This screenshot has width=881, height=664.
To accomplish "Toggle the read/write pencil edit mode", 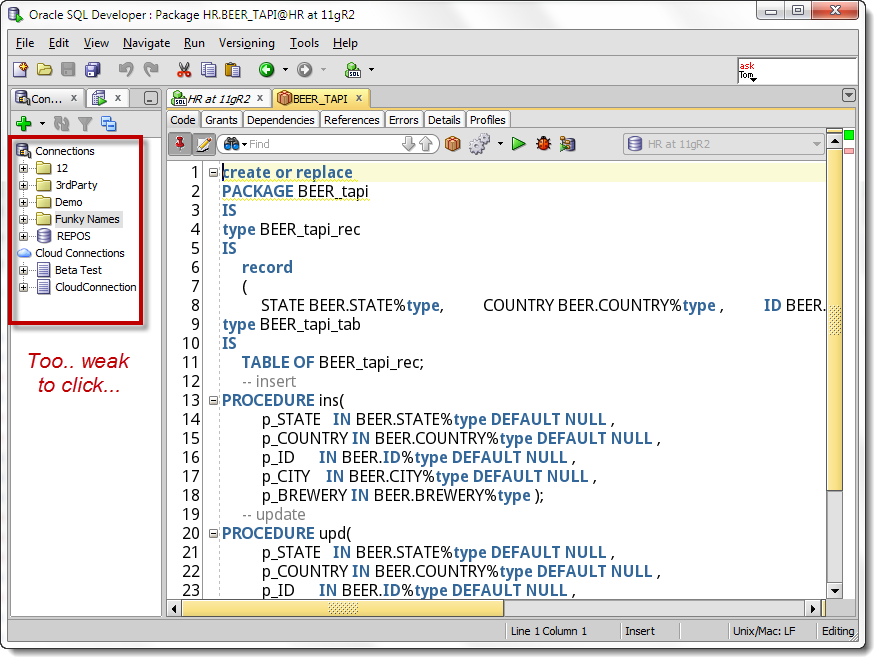I will click(x=203, y=144).
